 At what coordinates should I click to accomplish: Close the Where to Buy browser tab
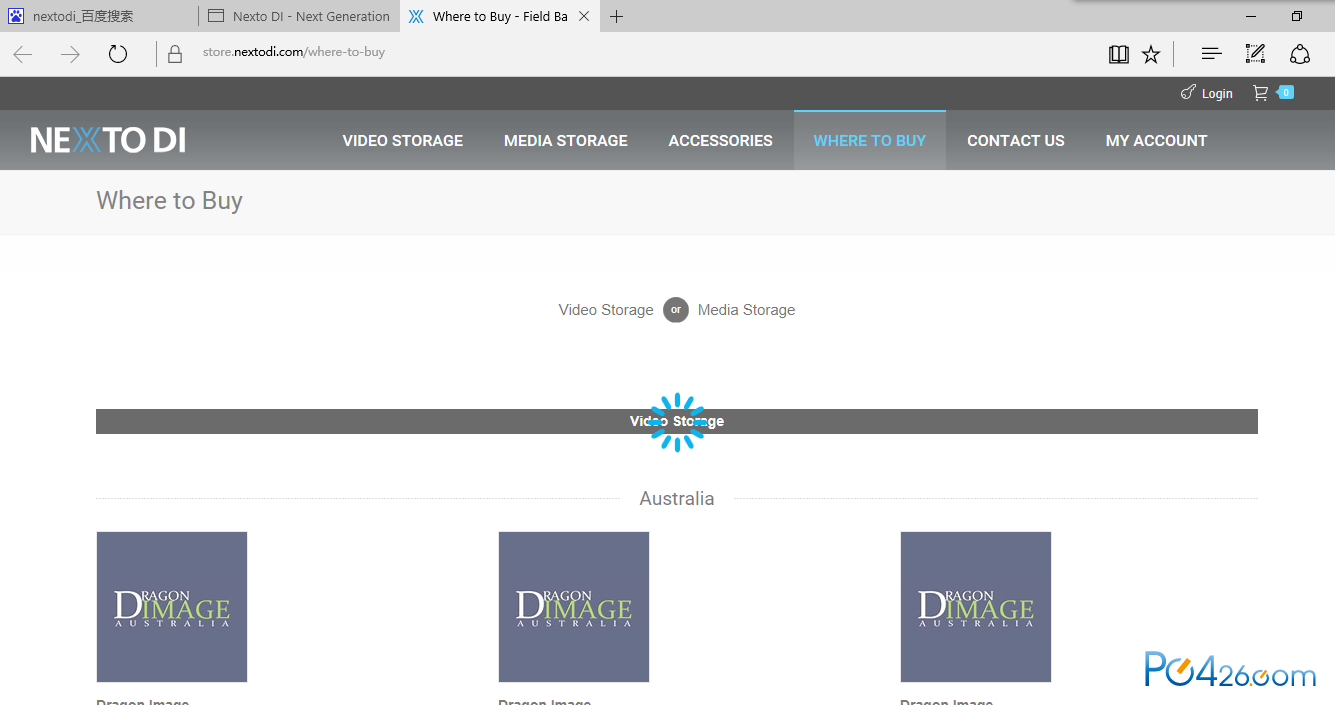pos(584,16)
